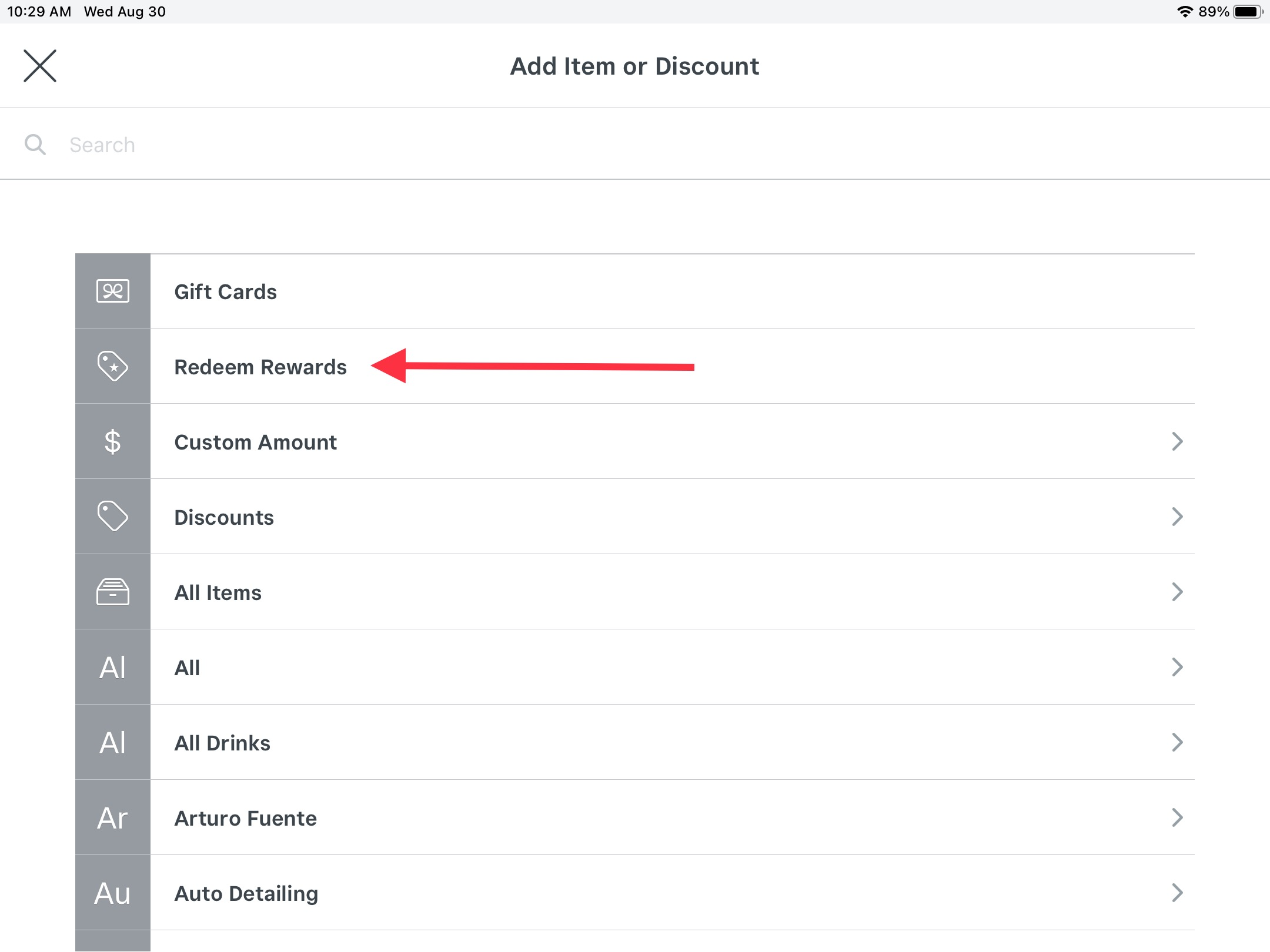
Task: Select the dollar sign Custom Amount icon
Action: click(112, 441)
